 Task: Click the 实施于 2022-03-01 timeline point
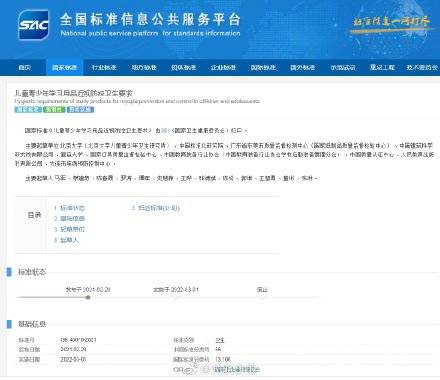point(176,290)
